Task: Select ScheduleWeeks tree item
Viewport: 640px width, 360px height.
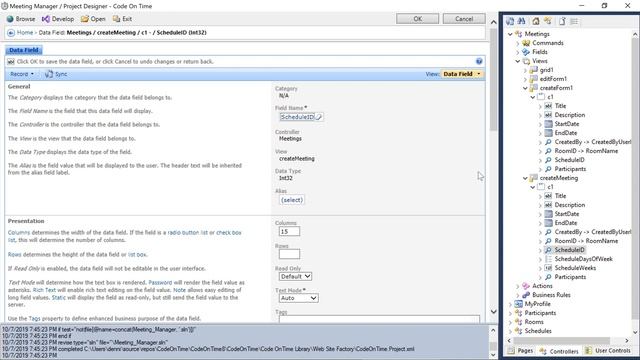Action: pos(575,268)
